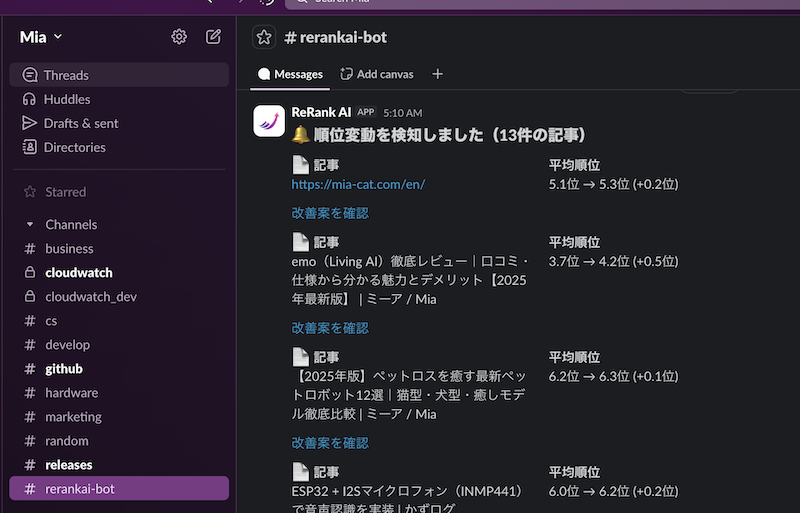Click the ESP32 + I2Sマイクロフォン article text
800x513 pixels.
(x=407, y=499)
